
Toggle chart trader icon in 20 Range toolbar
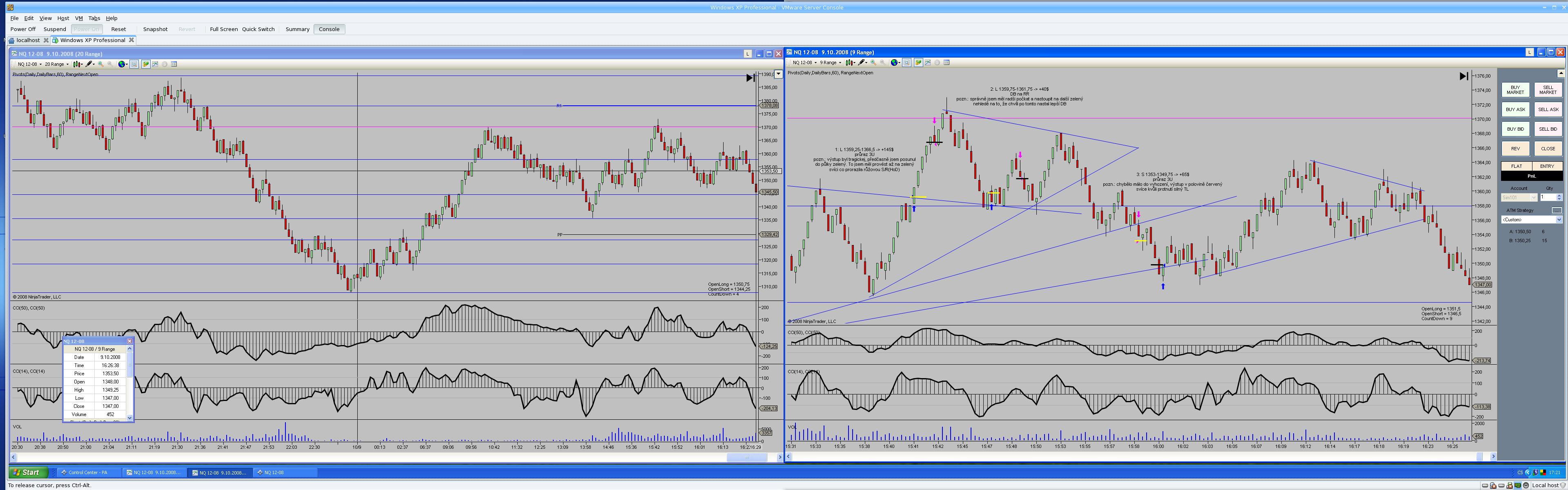[145, 65]
